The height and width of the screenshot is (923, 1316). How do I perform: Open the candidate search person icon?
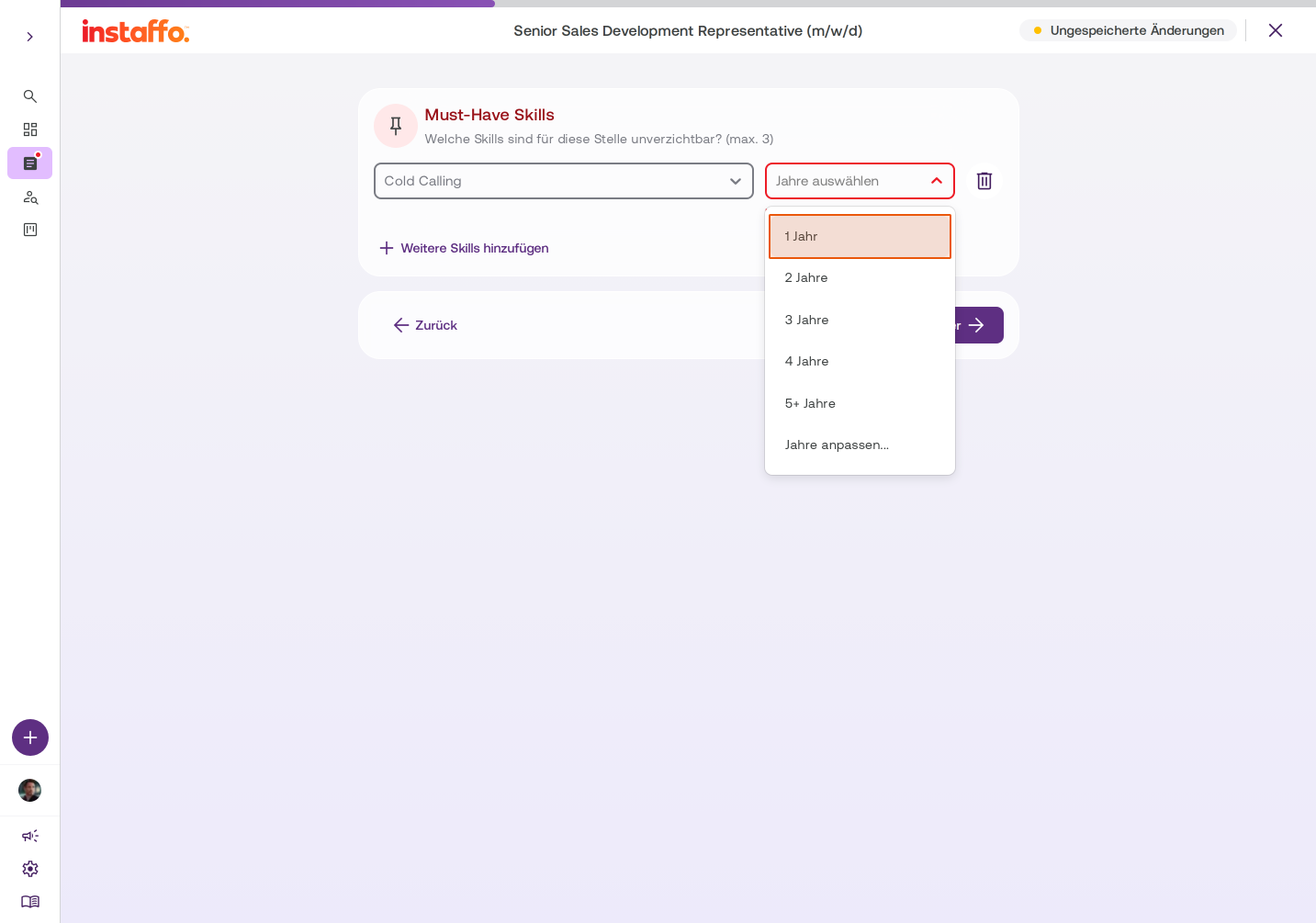[30, 197]
